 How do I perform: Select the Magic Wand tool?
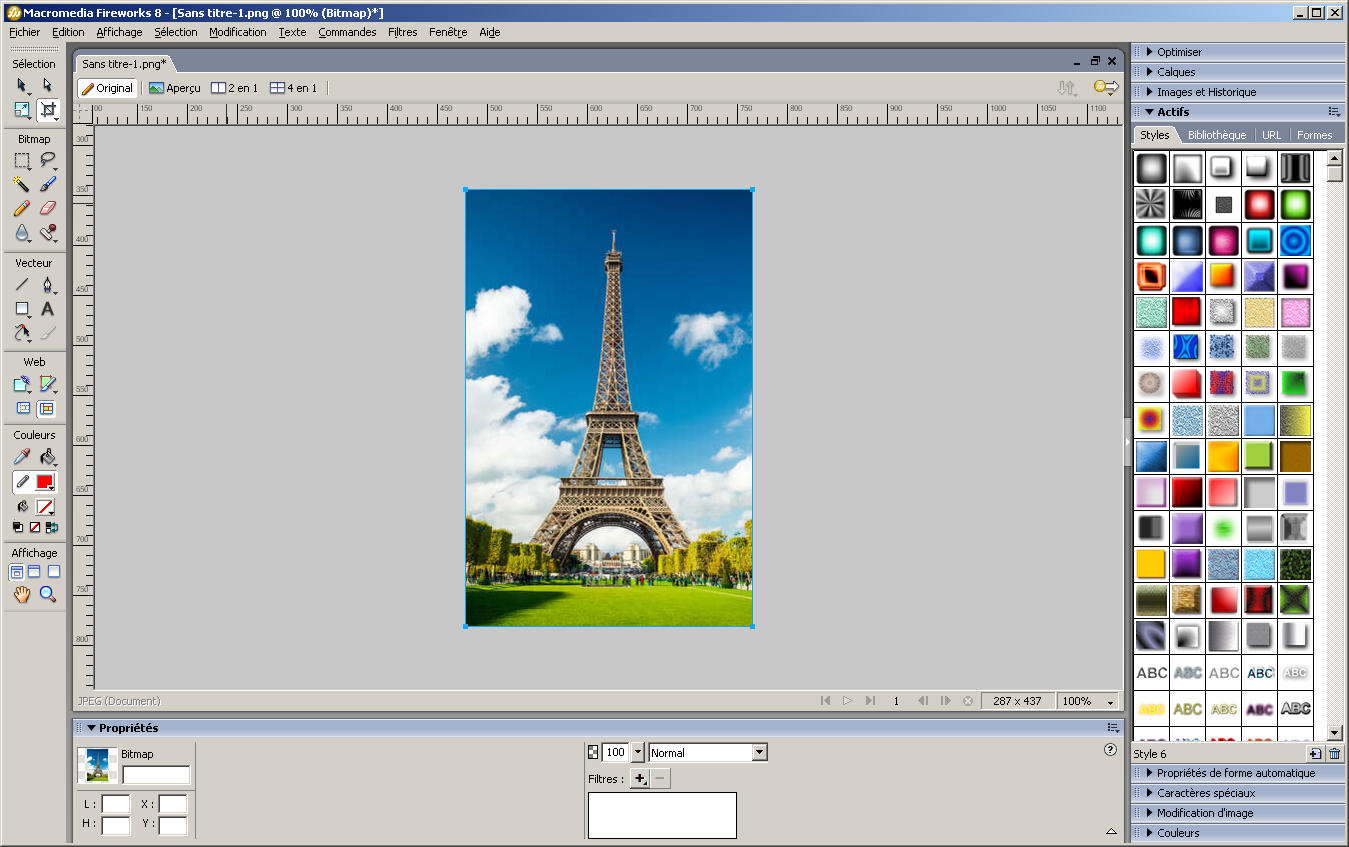pos(21,184)
